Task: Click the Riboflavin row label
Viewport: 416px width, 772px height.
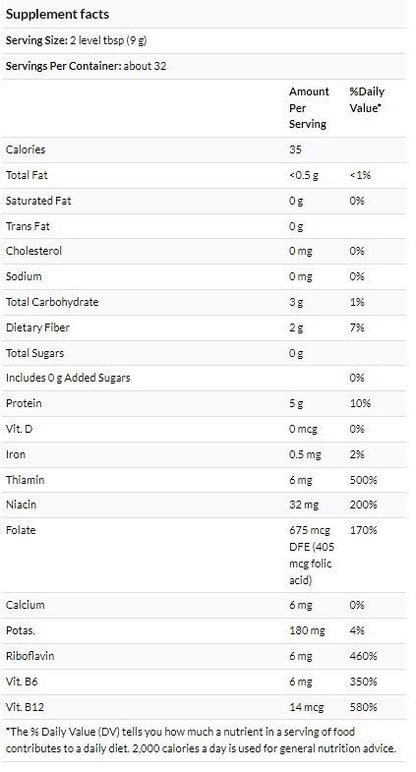Action: [x=30, y=656]
